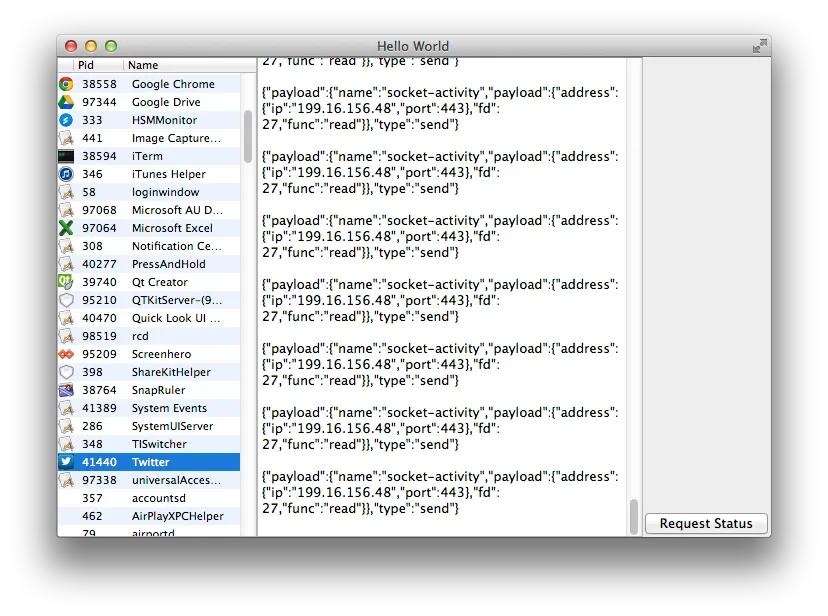Click the green zoom window button
Viewport: 828px width, 616px height.
[111, 46]
